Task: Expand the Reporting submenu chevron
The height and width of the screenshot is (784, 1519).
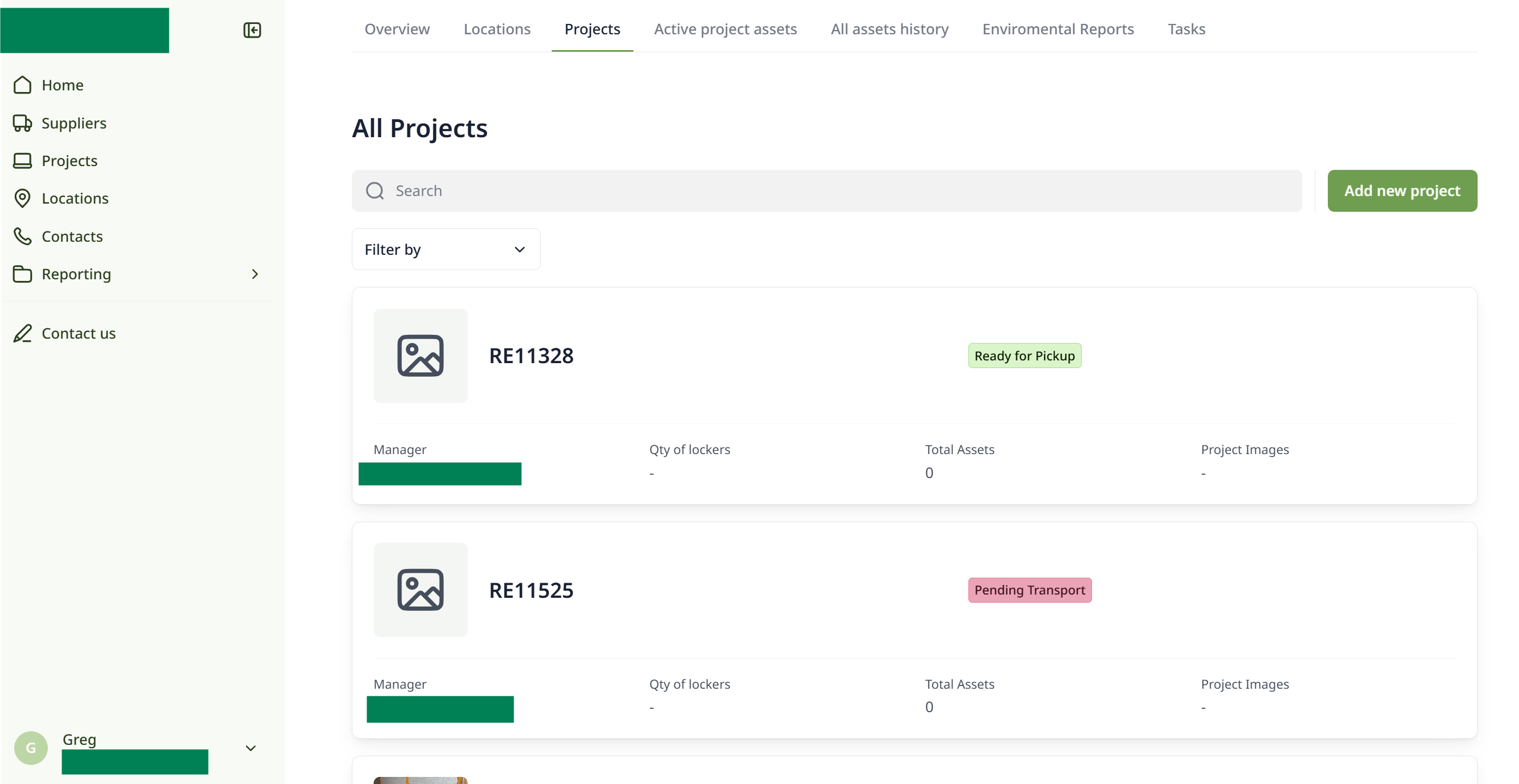Action: [255, 274]
